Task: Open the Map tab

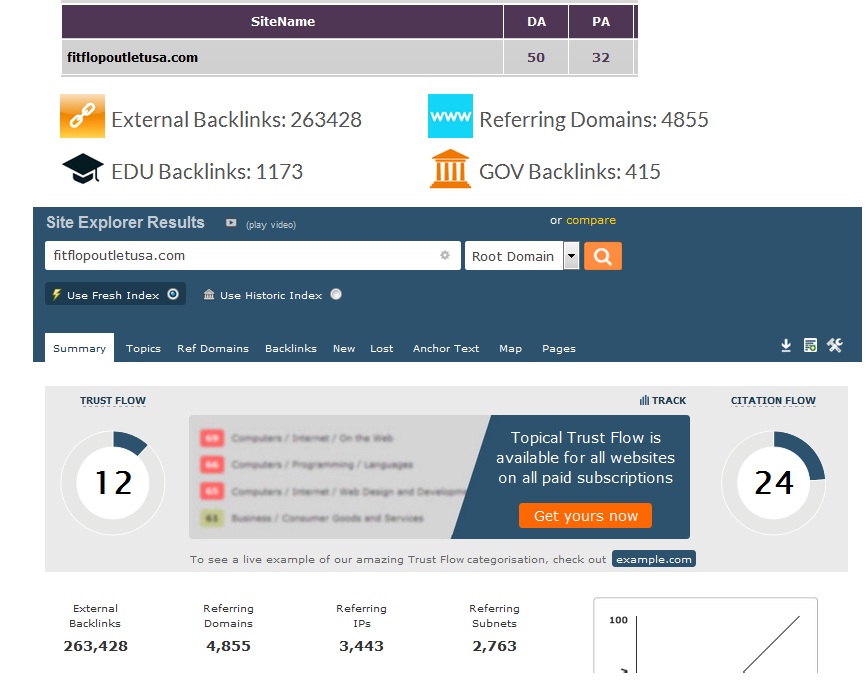Action: pyautogui.click(x=510, y=349)
